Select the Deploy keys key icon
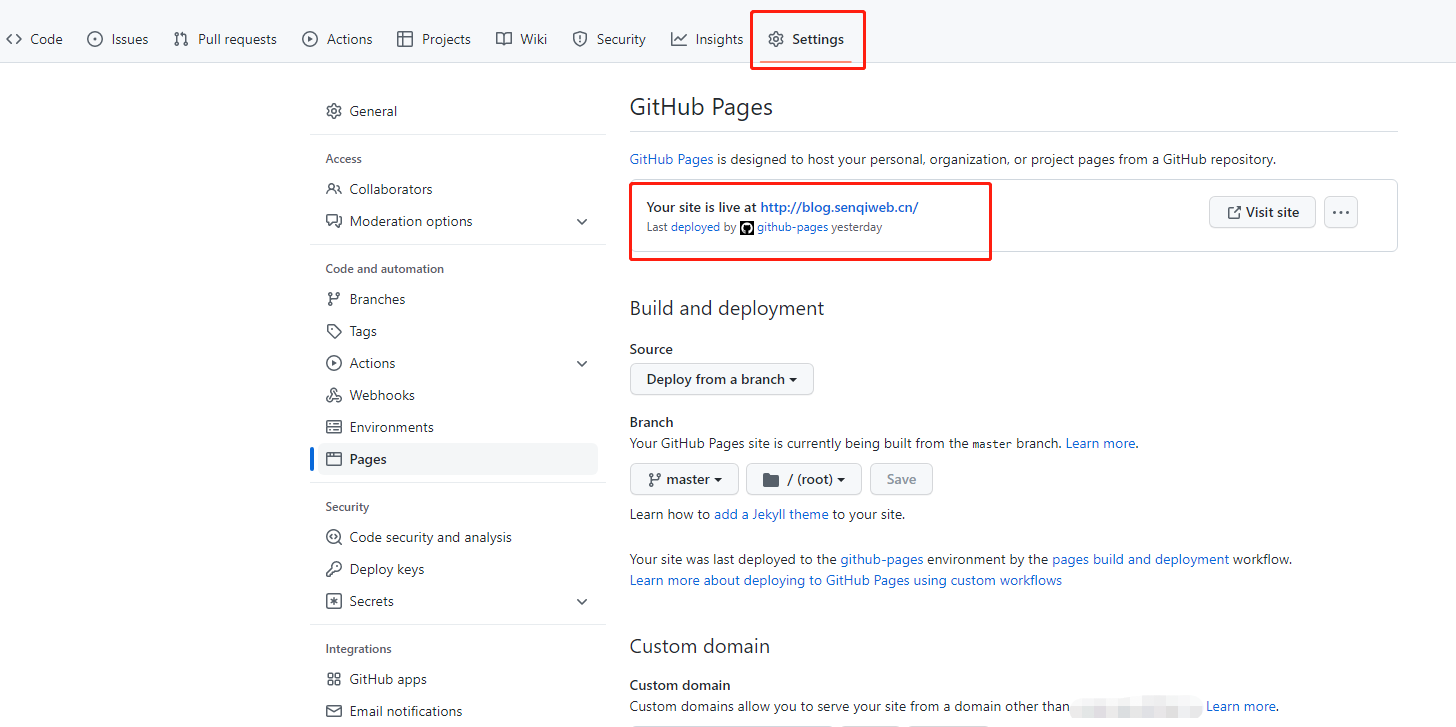The width and height of the screenshot is (1456, 727). (x=334, y=569)
